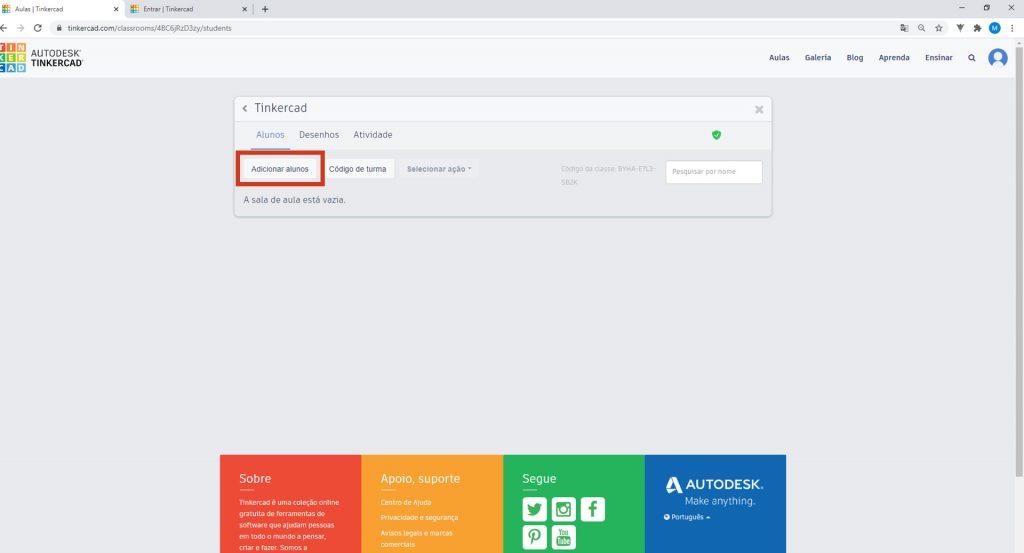
Task: Open Avisos legais e marcas comerciais link
Action: [x=416, y=539]
